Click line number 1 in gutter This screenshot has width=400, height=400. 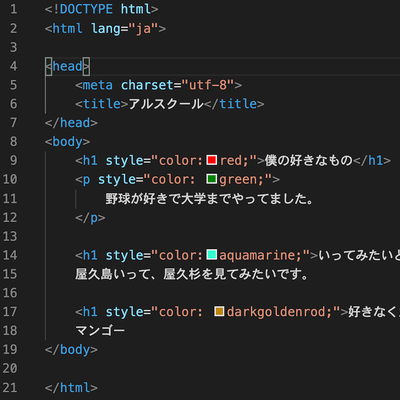pos(13,9)
